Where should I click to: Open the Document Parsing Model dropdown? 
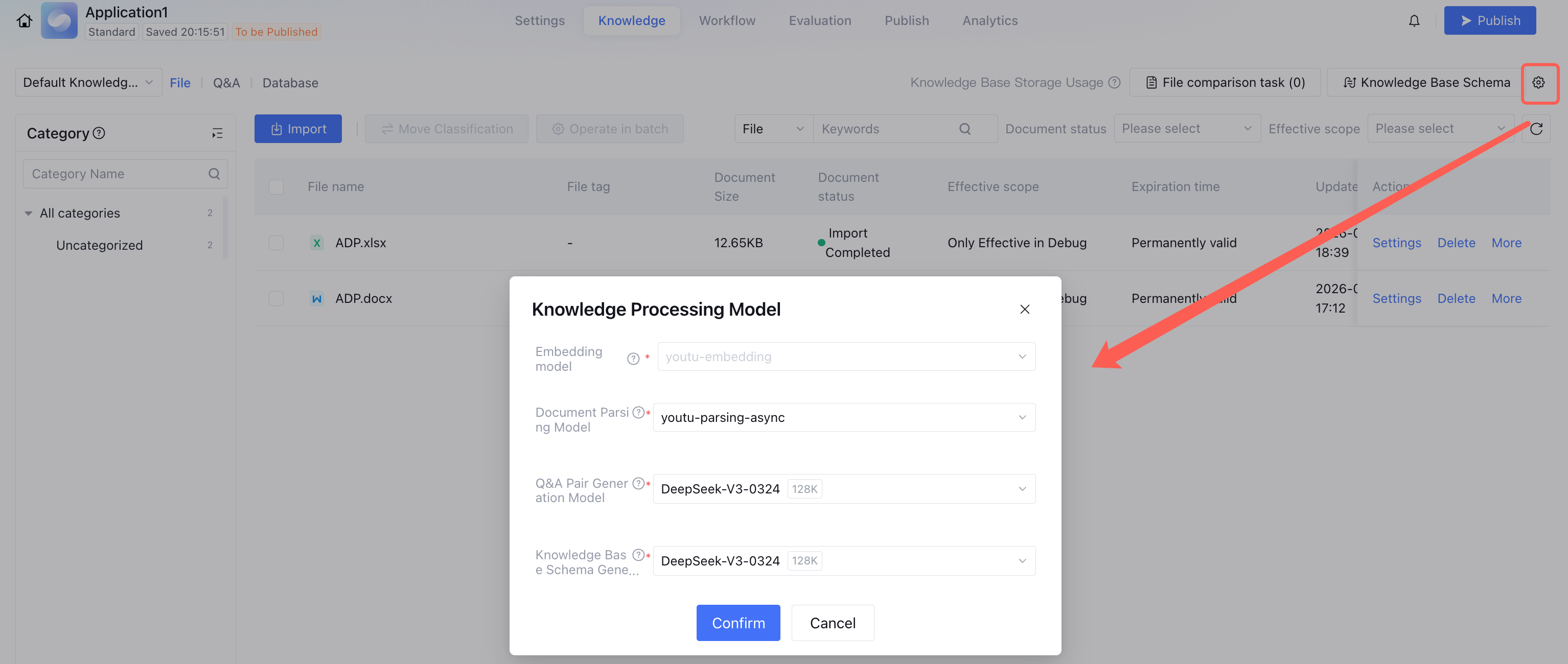pos(844,418)
